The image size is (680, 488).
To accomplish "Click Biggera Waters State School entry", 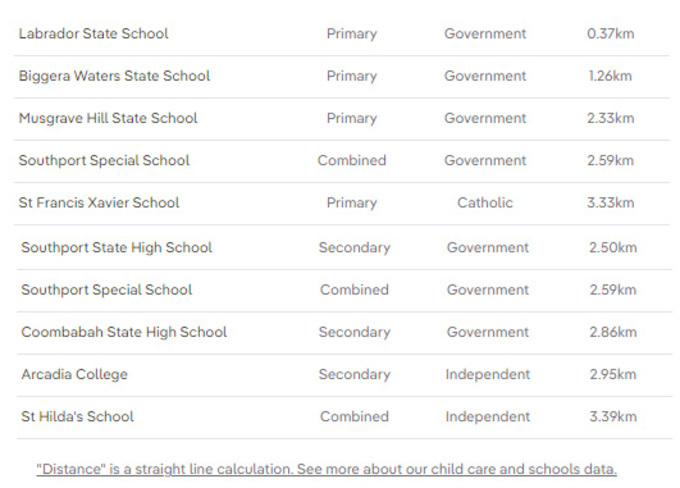I will (x=114, y=76).
